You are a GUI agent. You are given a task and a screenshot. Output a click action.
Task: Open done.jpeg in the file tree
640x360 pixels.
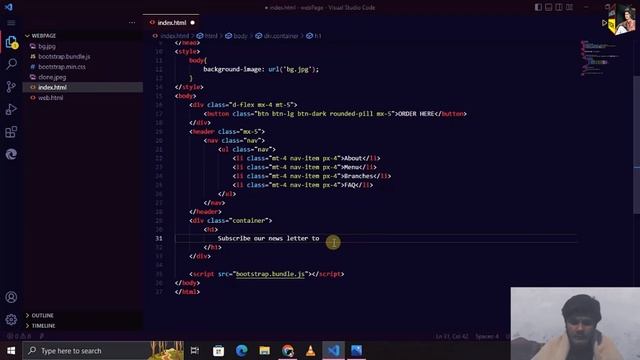tap(52, 77)
